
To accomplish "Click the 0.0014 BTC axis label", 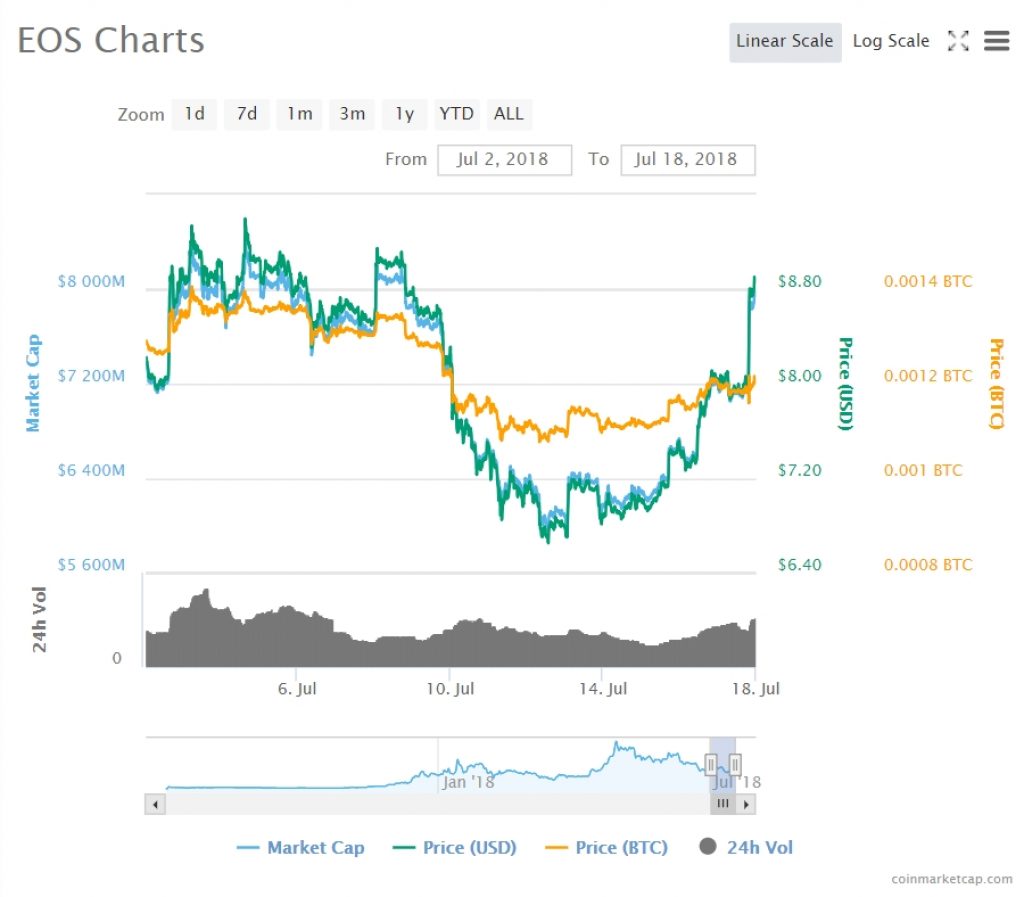I will (x=928, y=281).
